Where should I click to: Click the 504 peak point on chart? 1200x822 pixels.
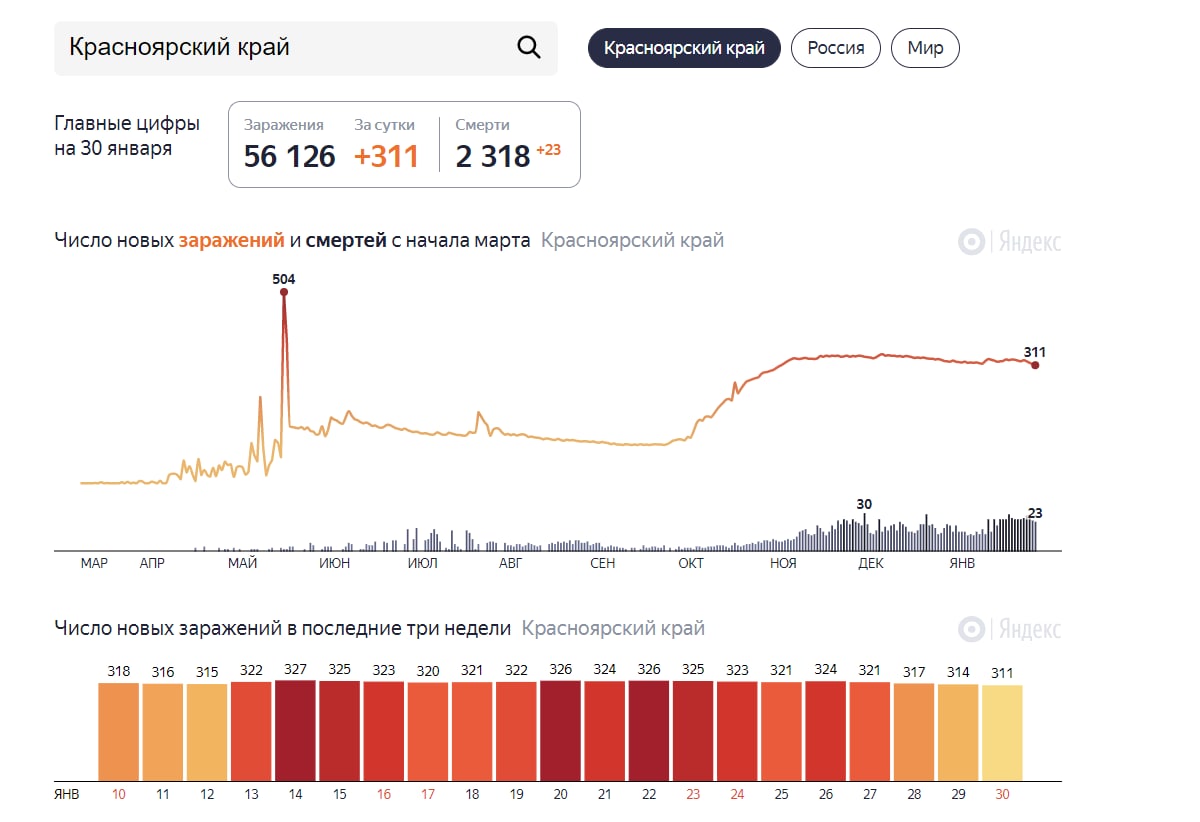click(x=284, y=292)
